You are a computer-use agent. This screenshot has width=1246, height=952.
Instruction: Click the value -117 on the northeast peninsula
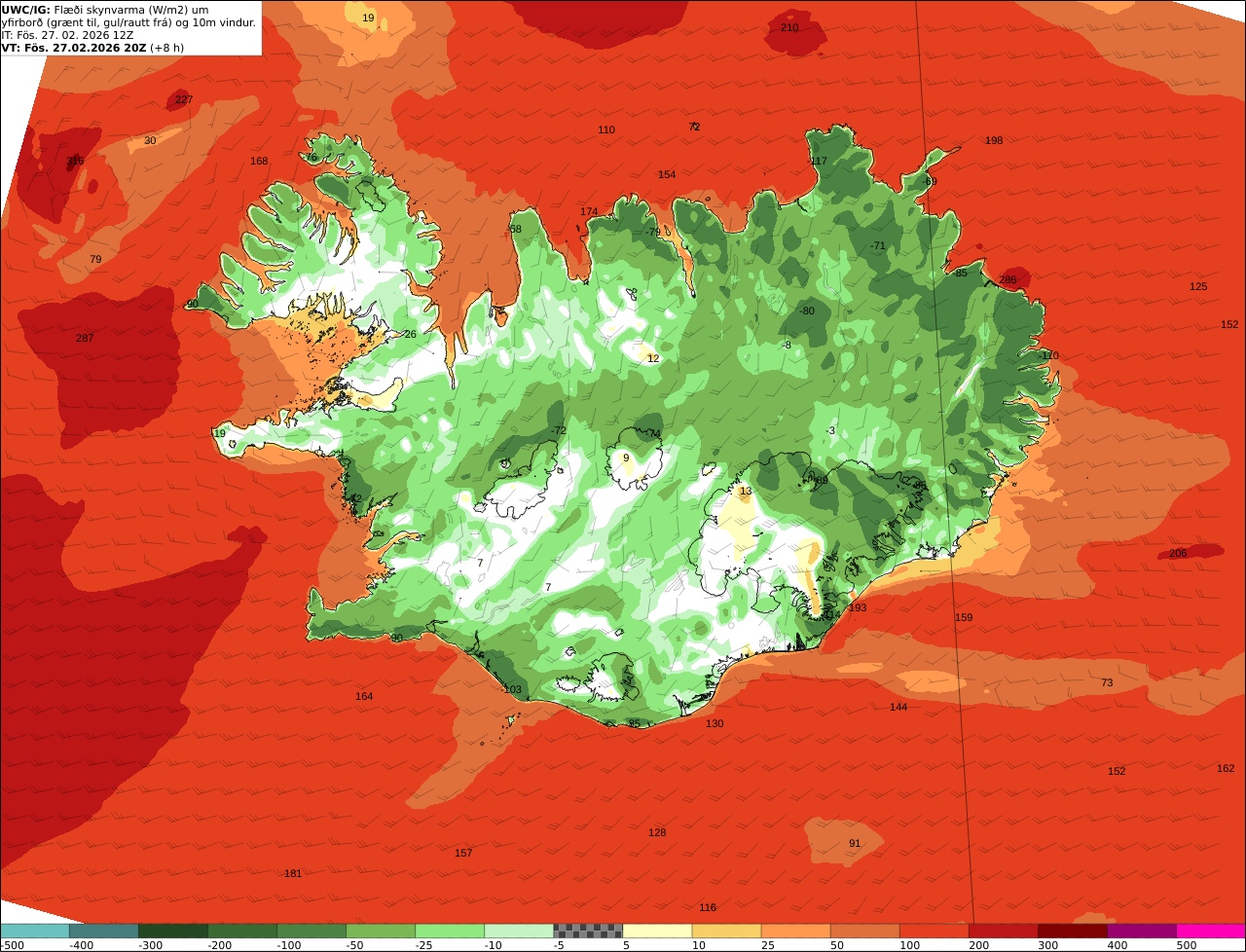[818, 162]
